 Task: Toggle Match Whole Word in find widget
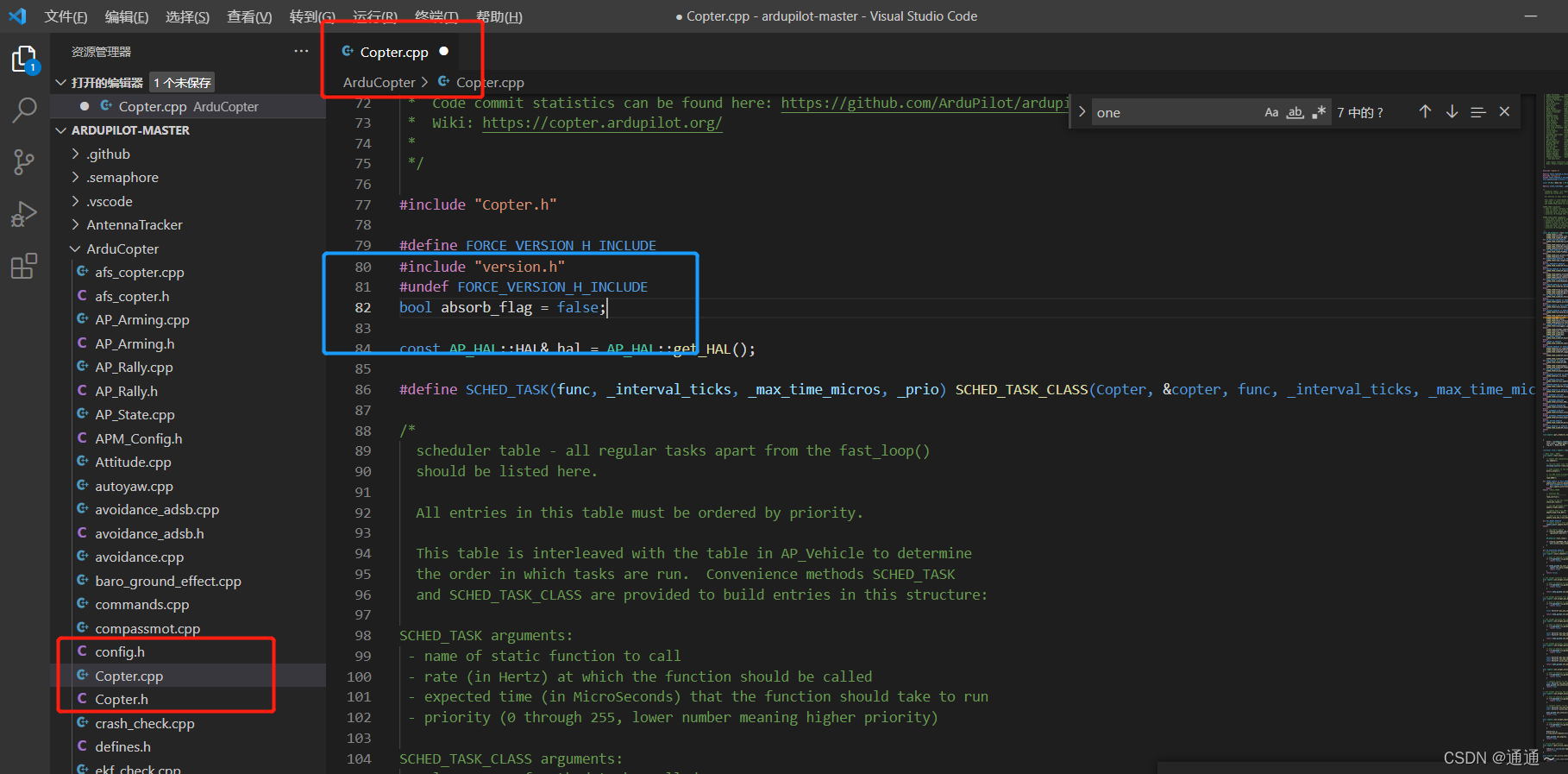click(x=1295, y=112)
